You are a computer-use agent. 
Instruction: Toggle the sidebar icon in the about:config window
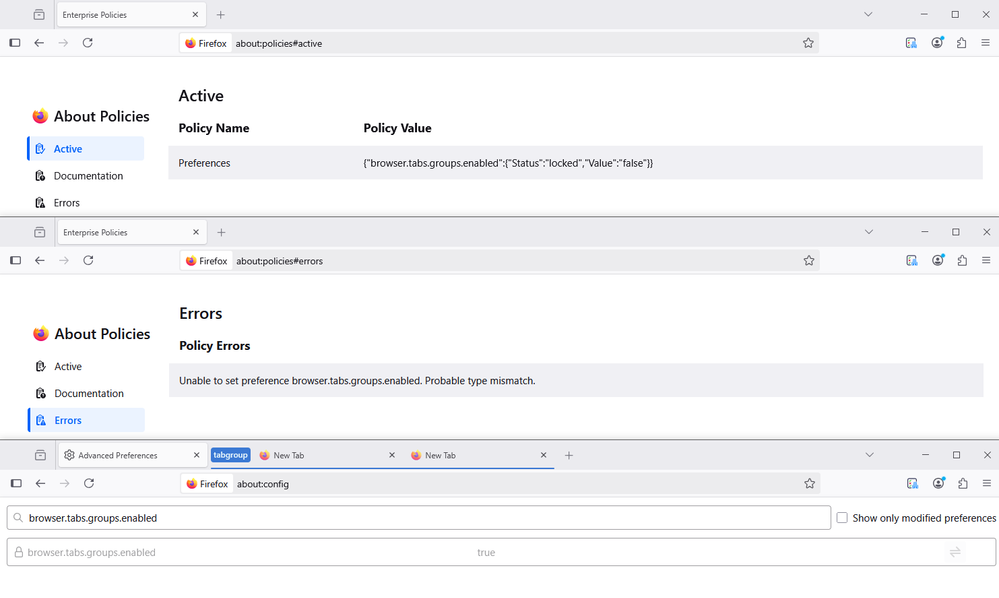15,484
